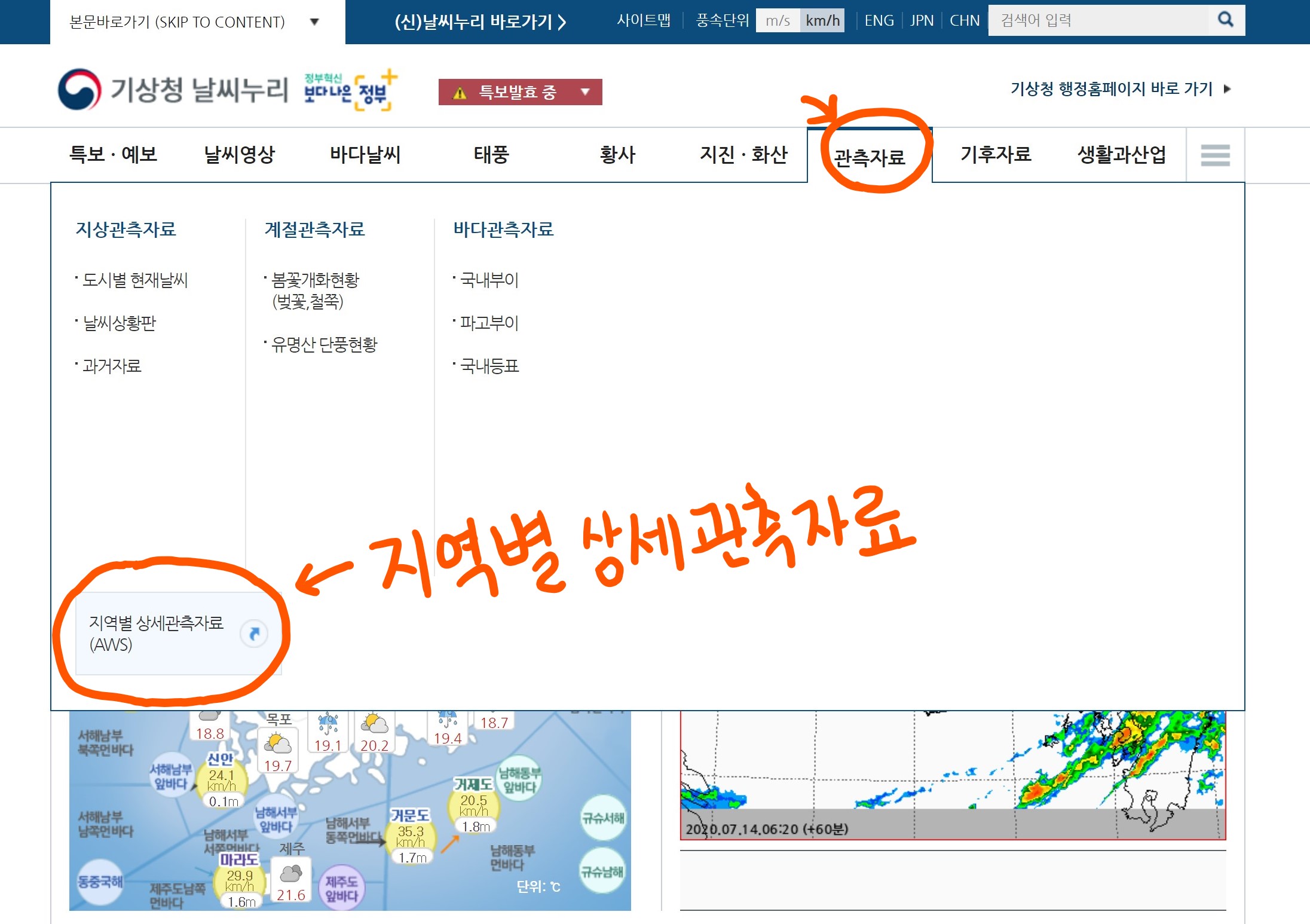Expand the 본문바로가기 skip-to-content dropdown
The height and width of the screenshot is (924, 1310).
coord(314,22)
